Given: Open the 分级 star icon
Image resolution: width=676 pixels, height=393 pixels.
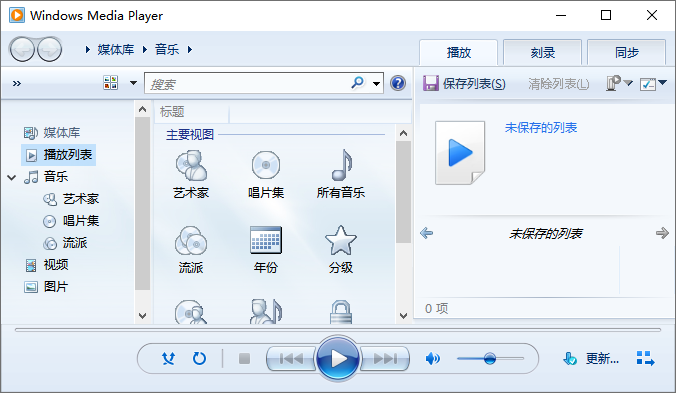Looking at the screenshot, I should (341, 240).
